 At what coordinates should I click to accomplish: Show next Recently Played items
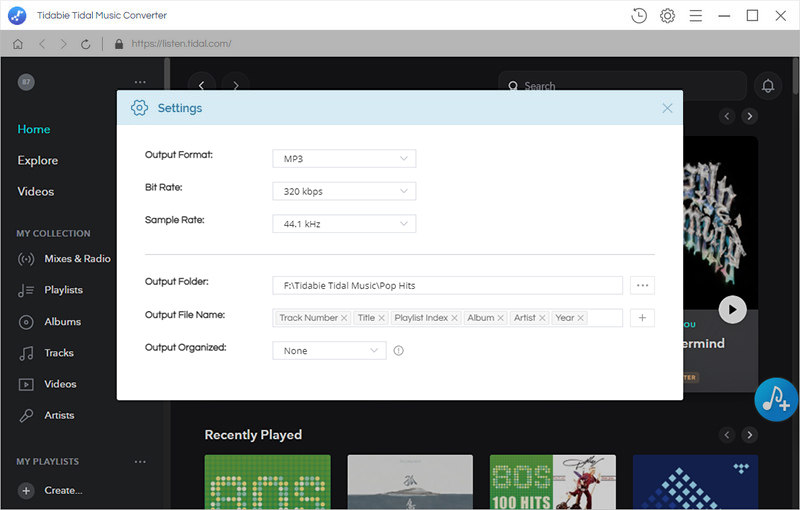(x=749, y=435)
